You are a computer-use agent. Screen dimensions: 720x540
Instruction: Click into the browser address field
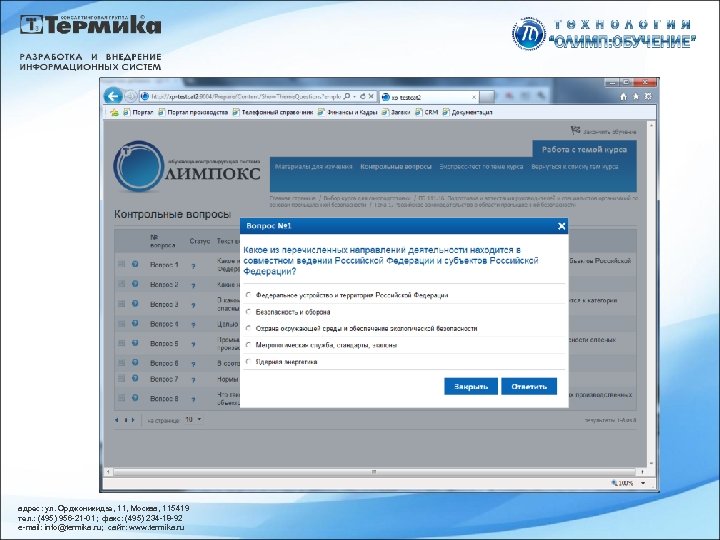pos(246,96)
